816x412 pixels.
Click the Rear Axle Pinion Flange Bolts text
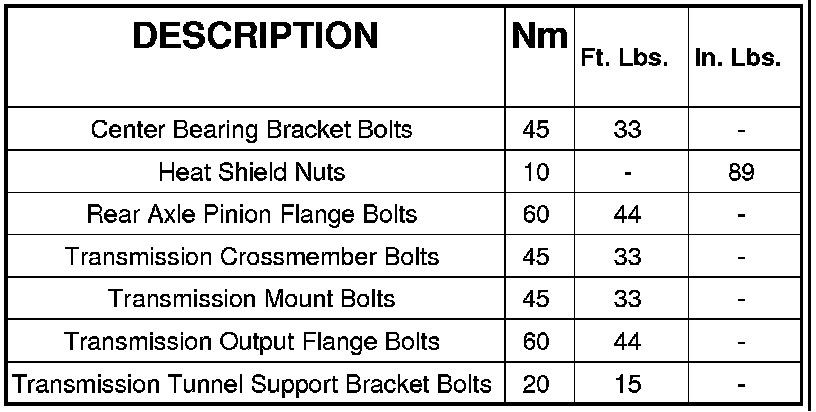tap(251, 214)
